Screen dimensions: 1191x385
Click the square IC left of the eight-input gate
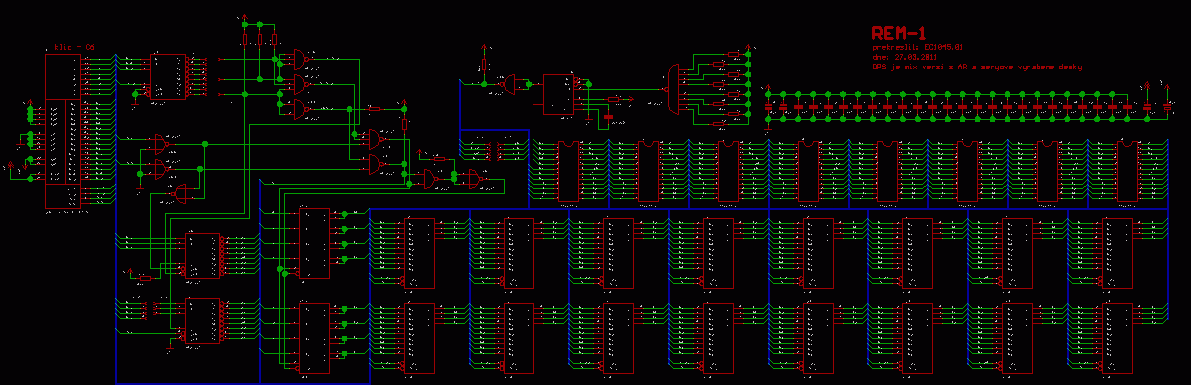558,94
